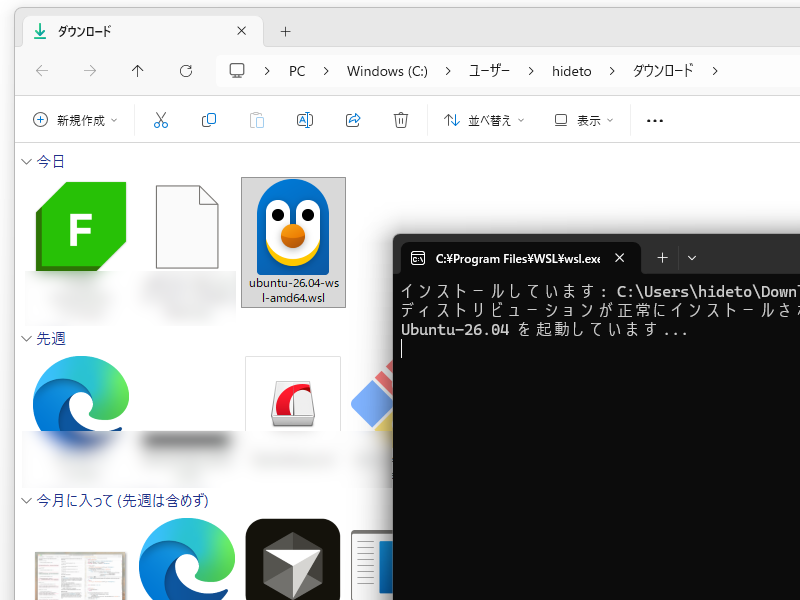The width and height of the screenshot is (800, 600).
Task: Click the Share icon in the toolbar
Action: click(353, 120)
